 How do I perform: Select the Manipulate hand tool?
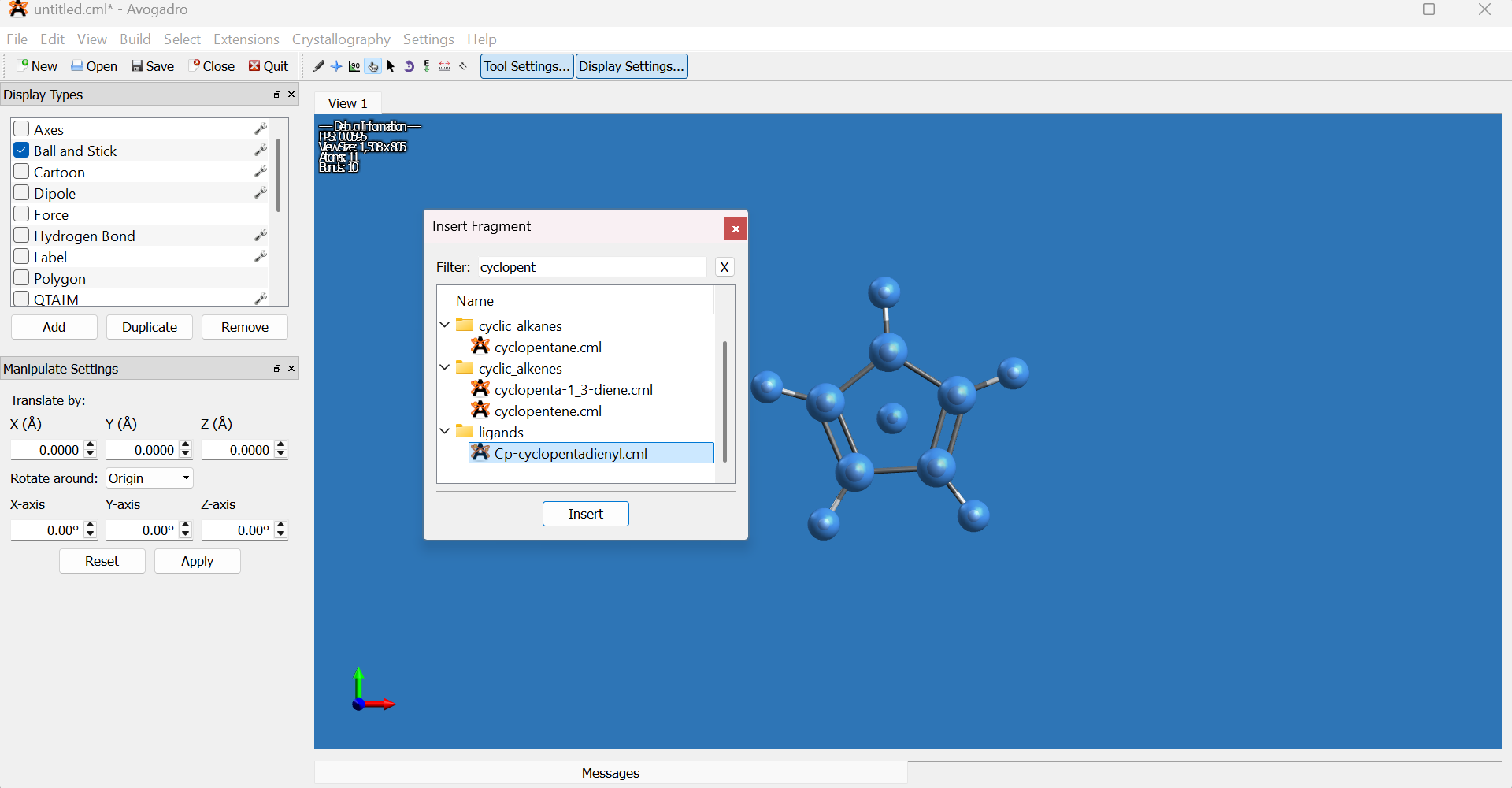point(372,67)
